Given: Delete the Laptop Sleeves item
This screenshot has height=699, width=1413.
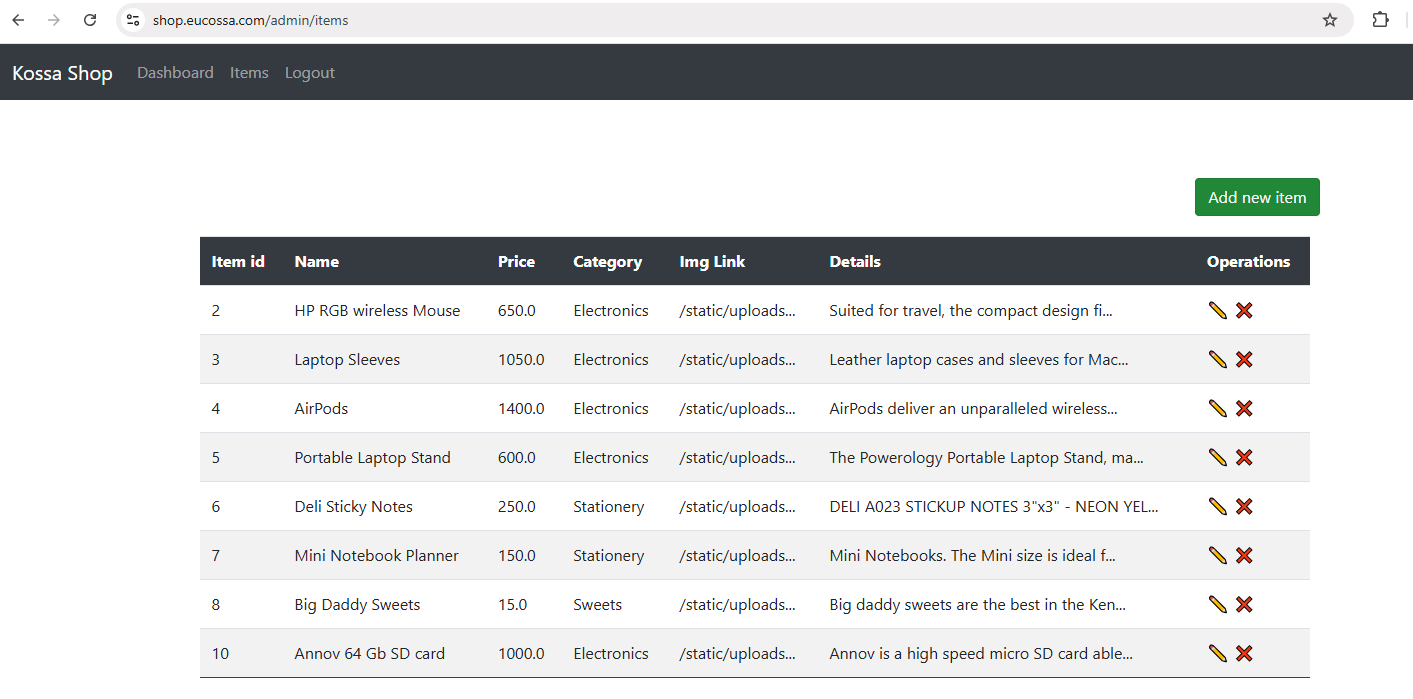Looking at the screenshot, I should click(1243, 359).
